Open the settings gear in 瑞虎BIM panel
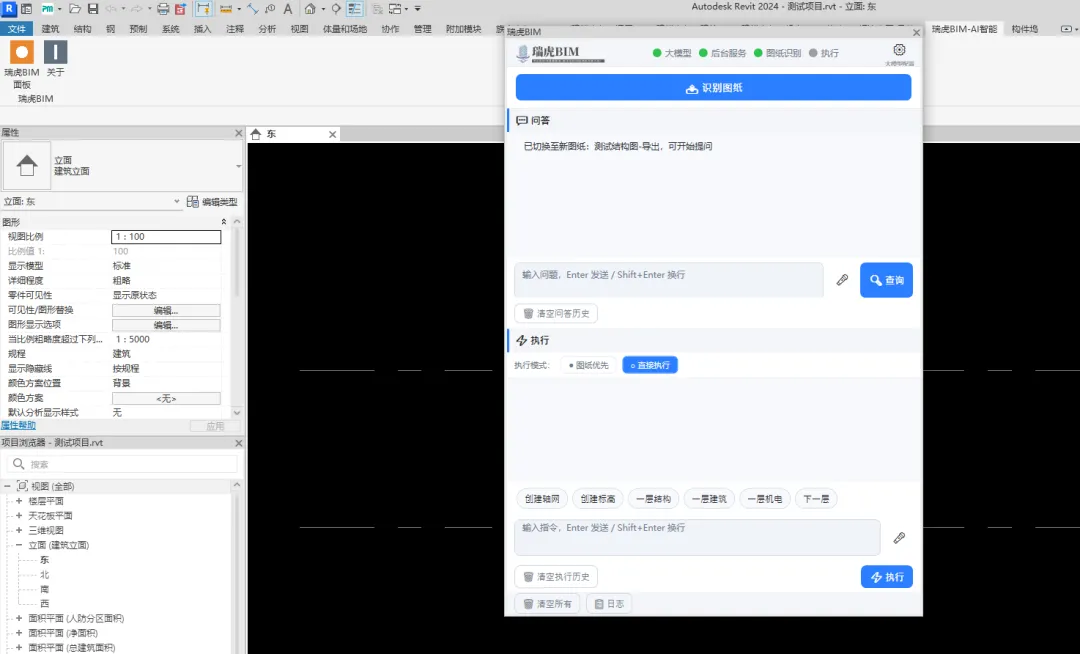Image resolution: width=1080 pixels, height=654 pixels. [x=899, y=50]
